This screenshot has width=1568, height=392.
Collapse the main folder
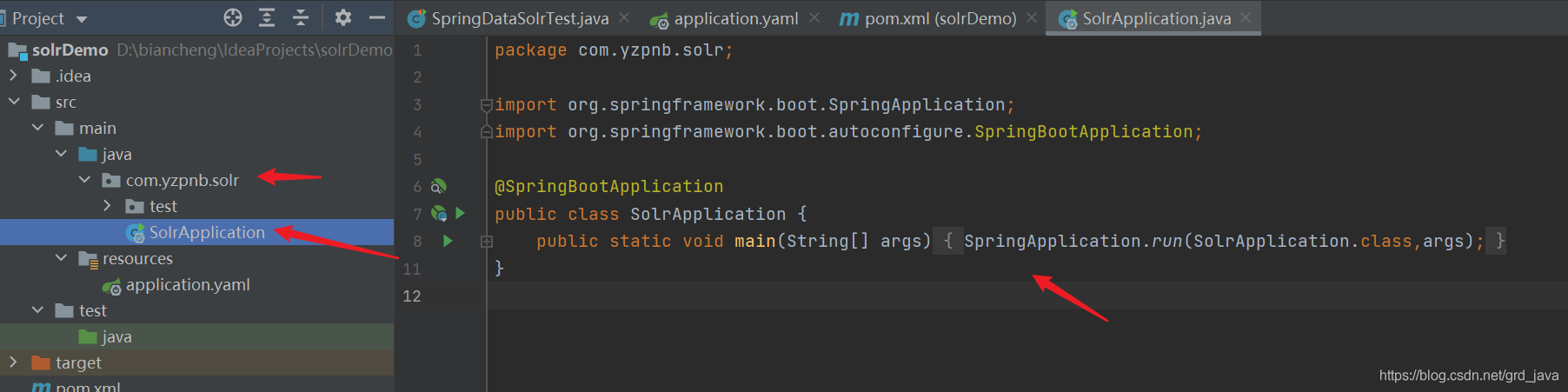(x=37, y=128)
